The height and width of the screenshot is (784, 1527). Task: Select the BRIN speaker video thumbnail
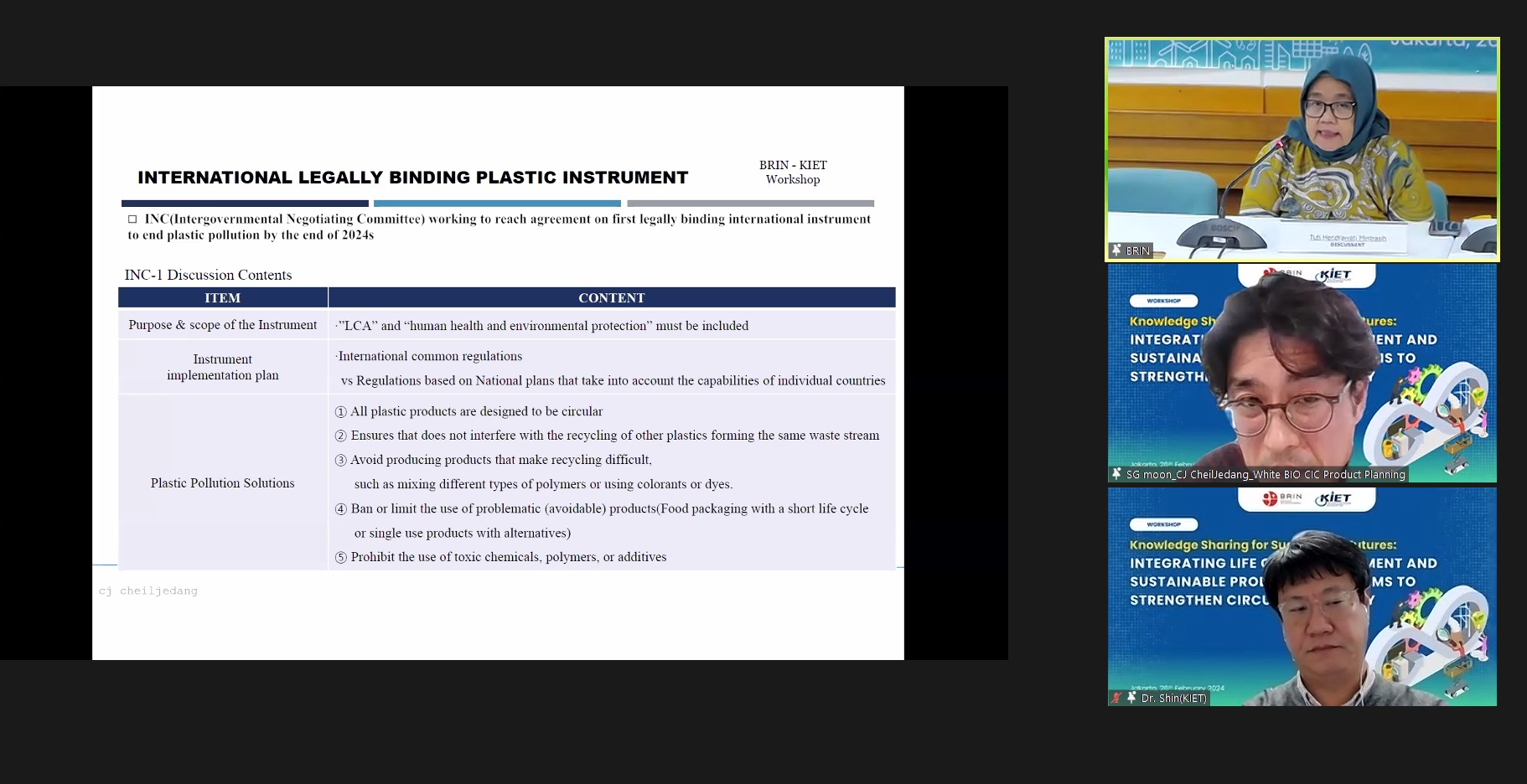(1302, 149)
